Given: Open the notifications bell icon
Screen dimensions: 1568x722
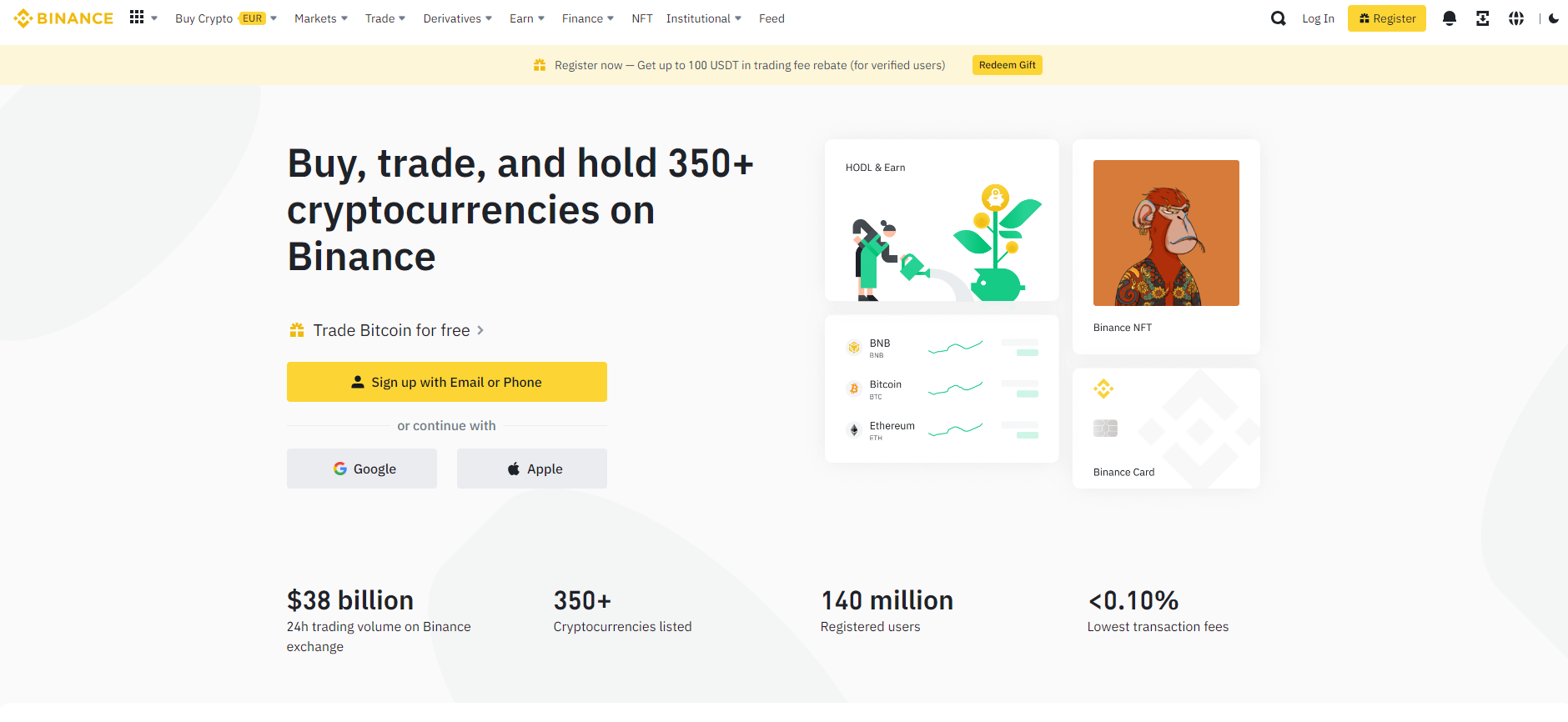Looking at the screenshot, I should click(x=1450, y=18).
